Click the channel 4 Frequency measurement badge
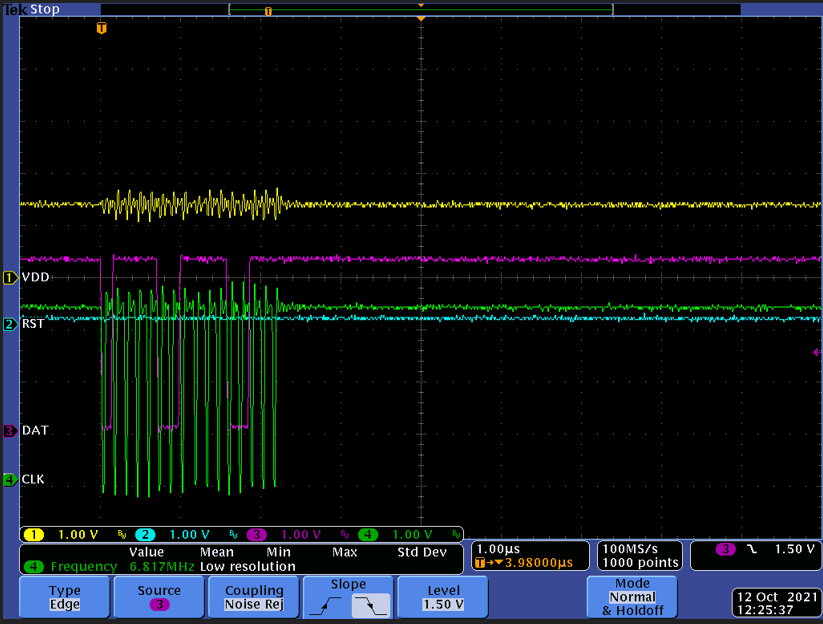This screenshot has width=823, height=624. [x=34, y=567]
